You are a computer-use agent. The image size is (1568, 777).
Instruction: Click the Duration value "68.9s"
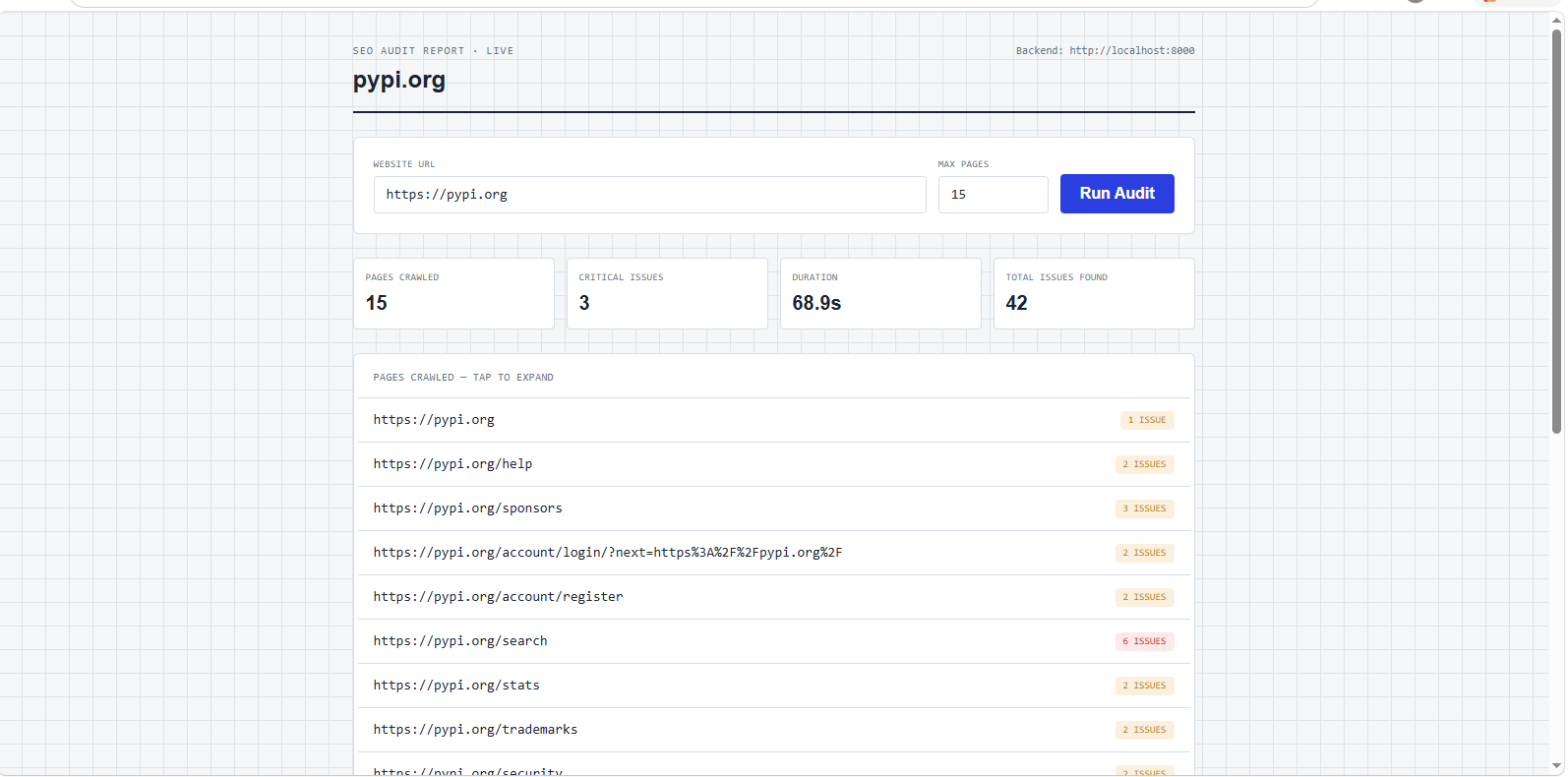[x=816, y=303]
